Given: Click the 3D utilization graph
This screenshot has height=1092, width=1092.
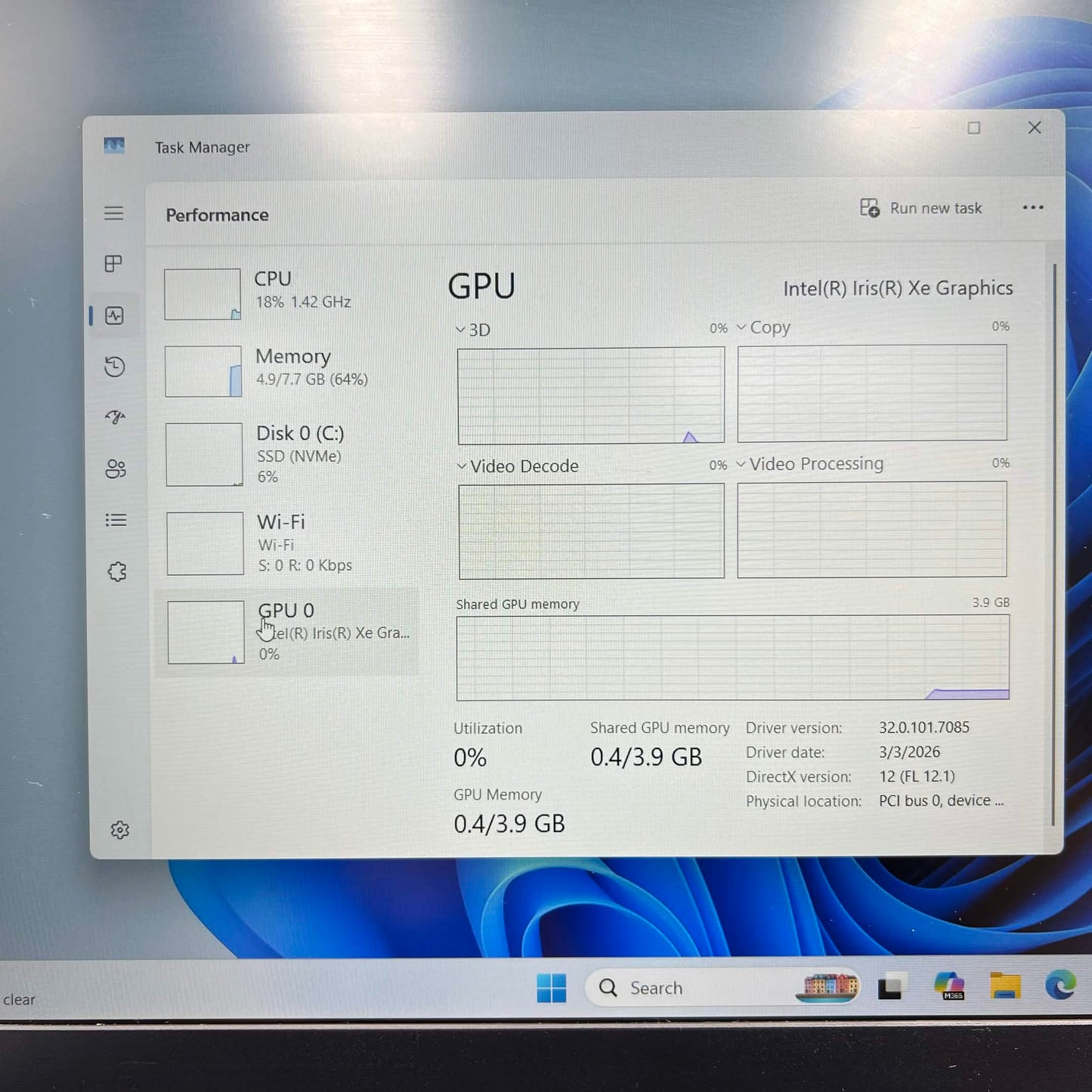Looking at the screenshot, I should 591,395.
